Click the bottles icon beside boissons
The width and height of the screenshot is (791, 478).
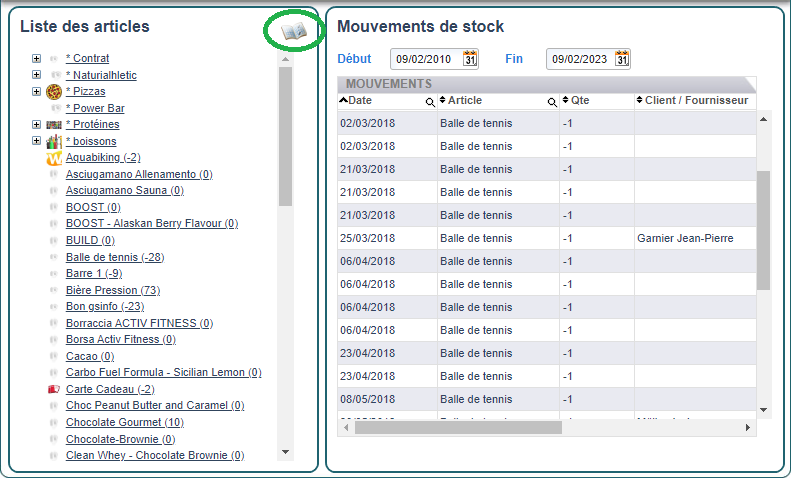54,141
